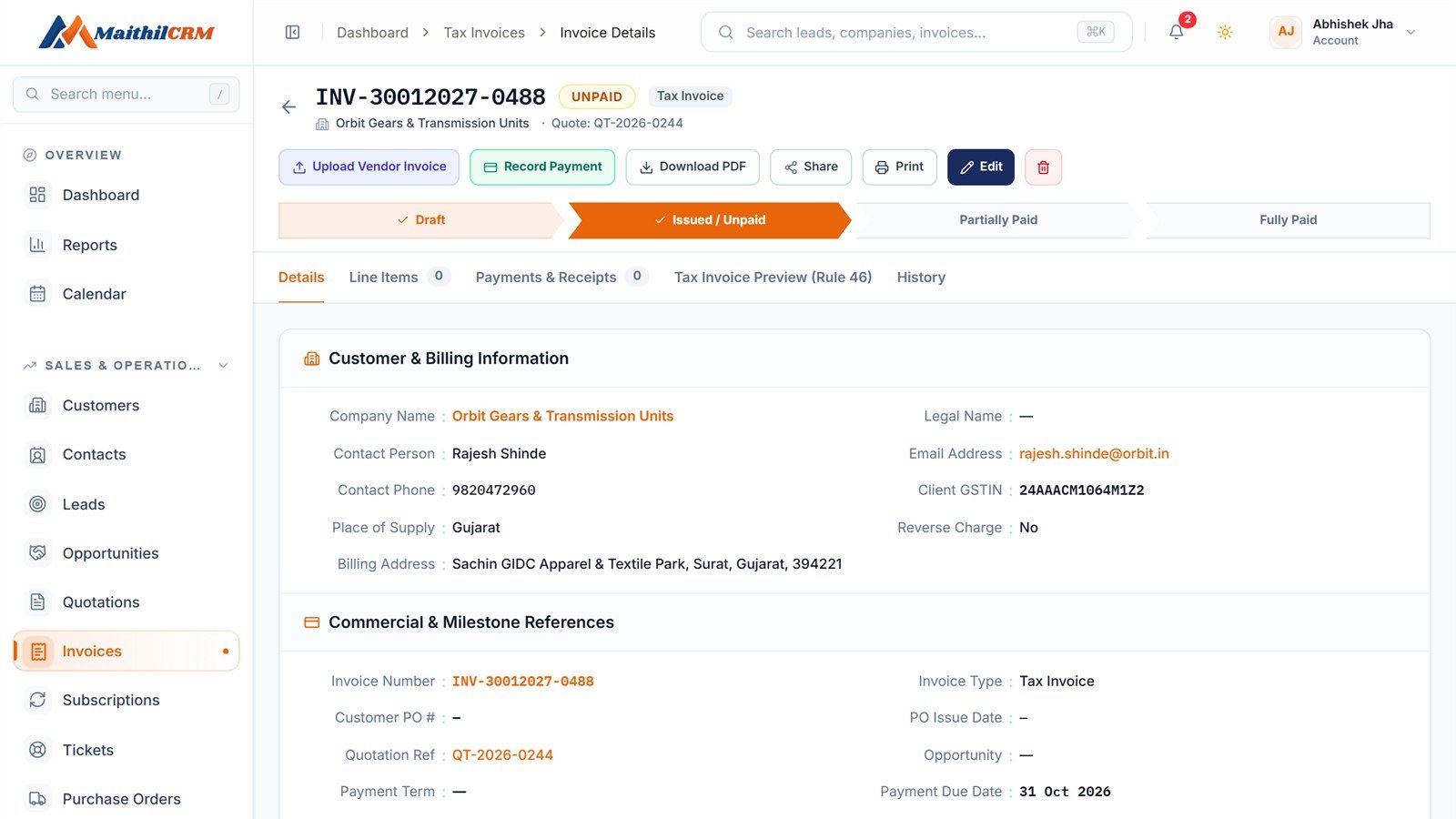Focus the Search menu field
Viewport: 1456px width, 819px height.
pos(126,95)
